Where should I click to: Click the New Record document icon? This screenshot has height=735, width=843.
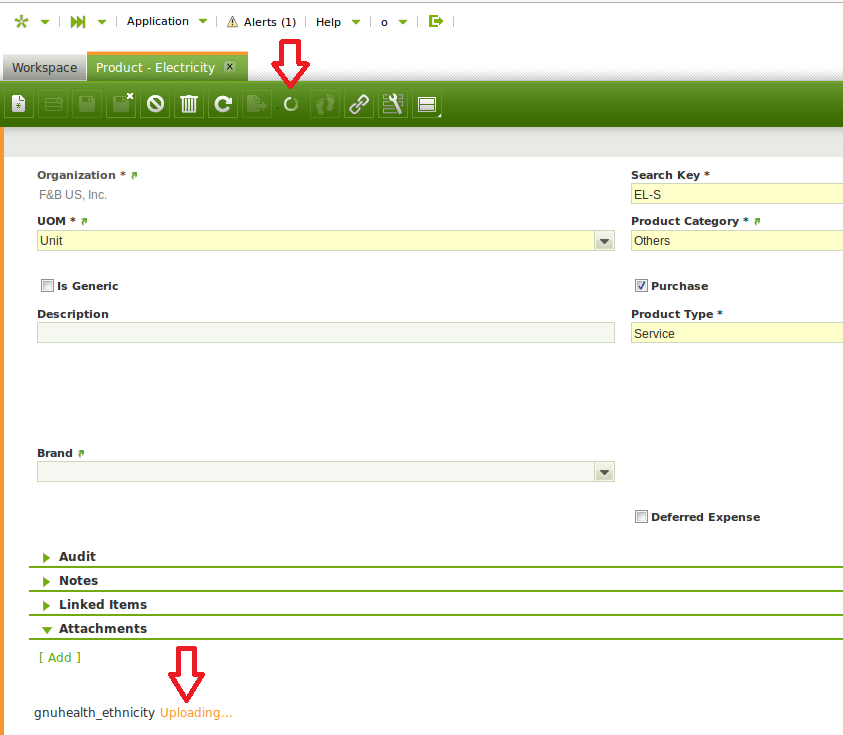pos(19,104)
